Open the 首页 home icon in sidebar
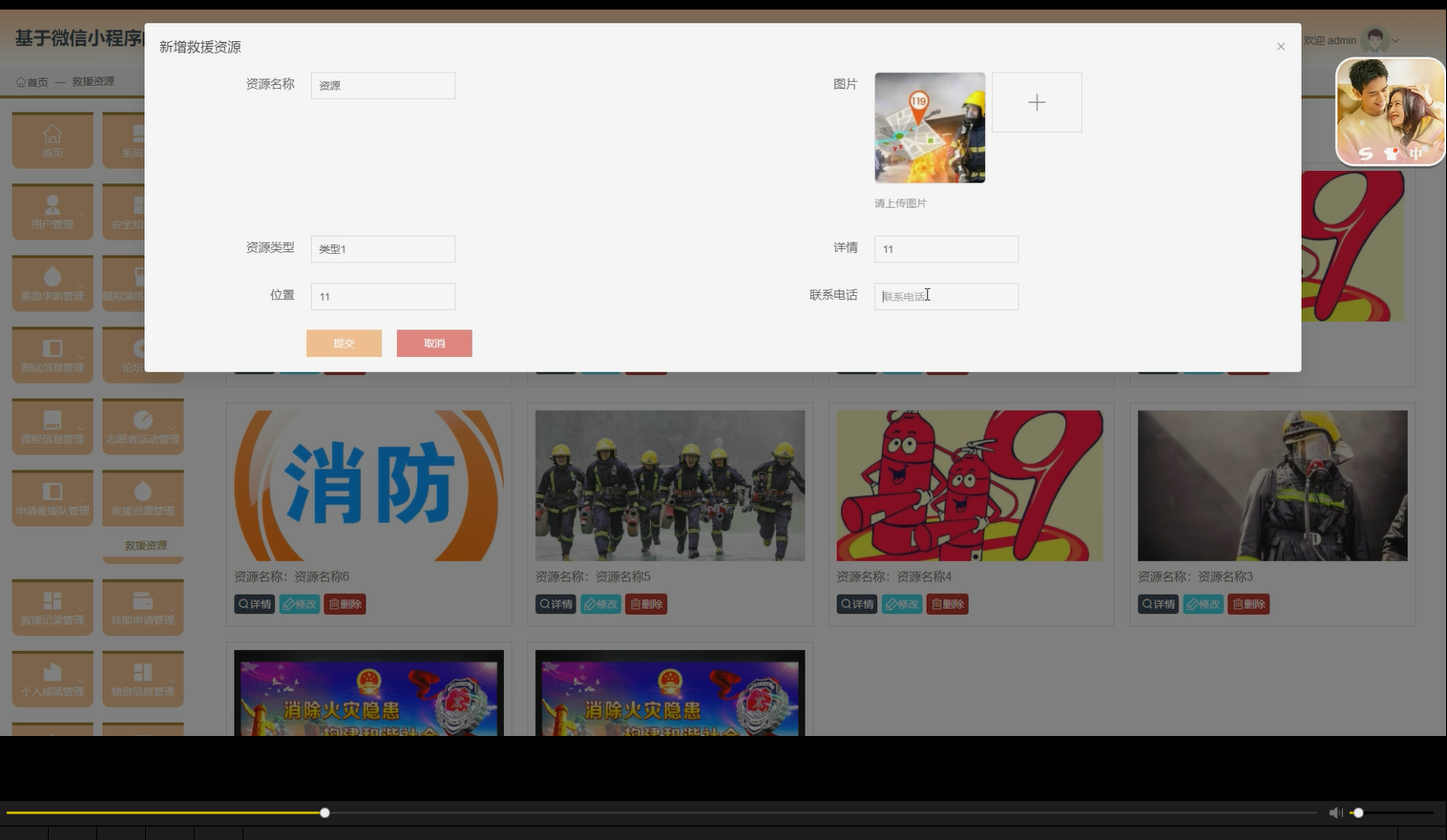1447x840 pixels. (52, 140)
